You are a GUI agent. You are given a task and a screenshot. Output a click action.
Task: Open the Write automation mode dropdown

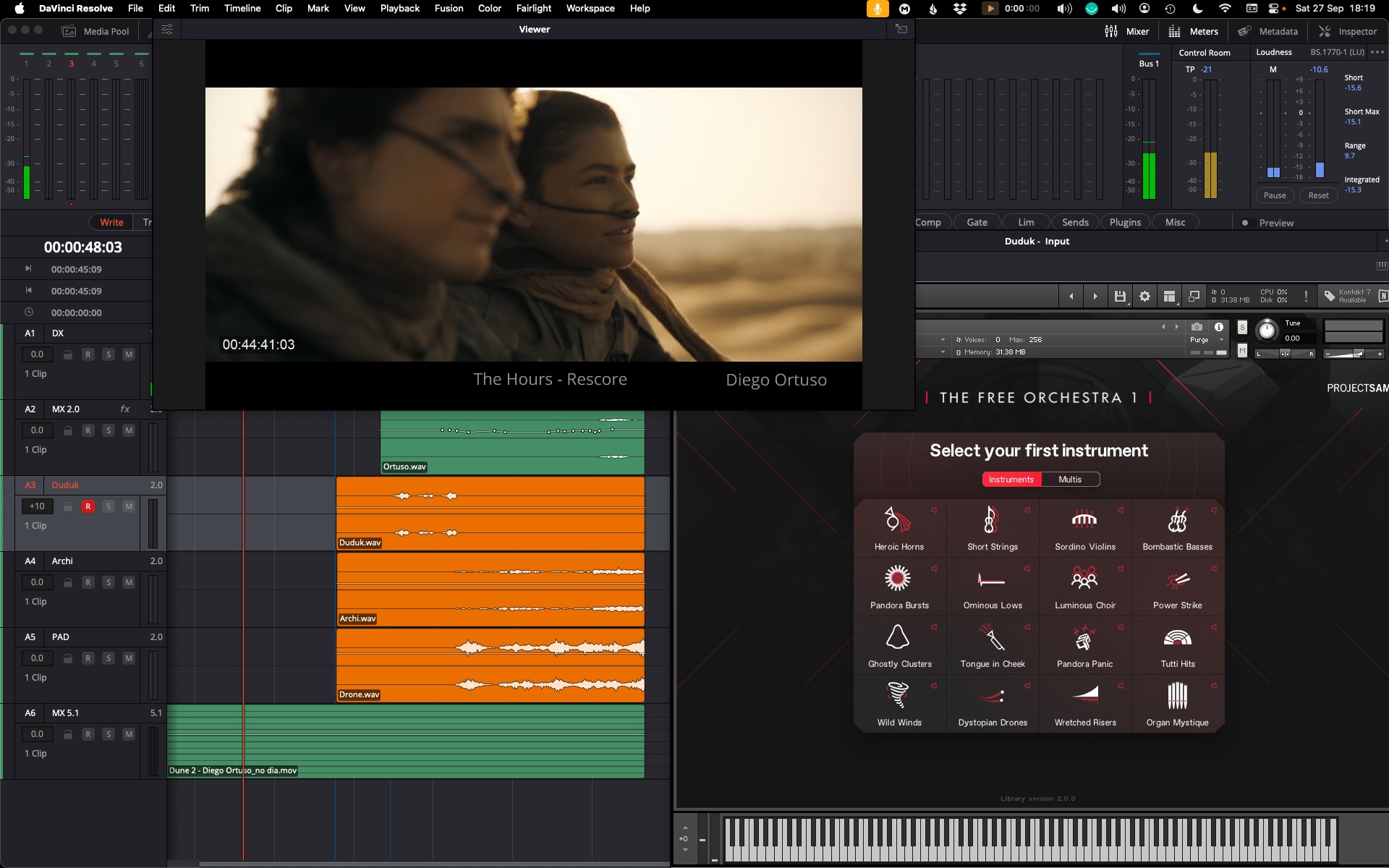[111, 222]
